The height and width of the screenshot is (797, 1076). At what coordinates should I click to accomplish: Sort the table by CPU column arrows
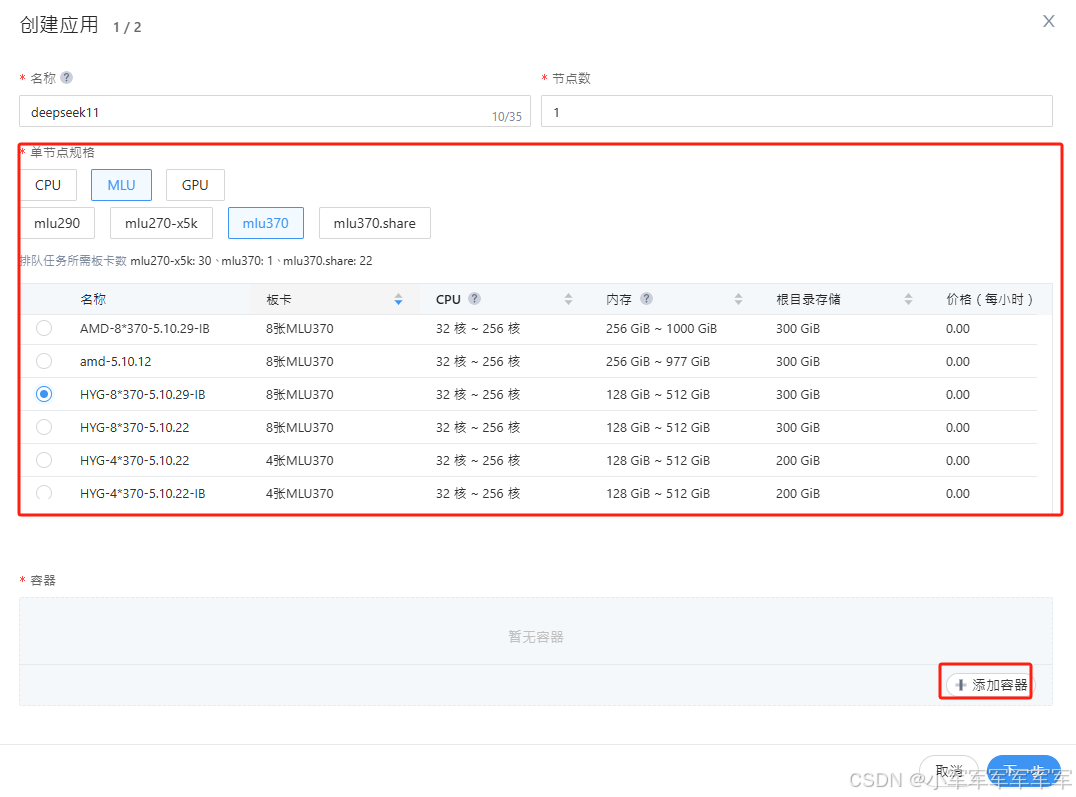568,299
